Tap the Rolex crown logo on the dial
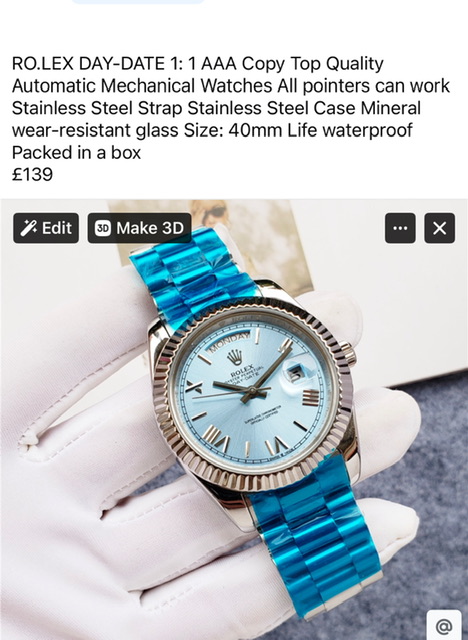Image resolution: width=468 pixels, height=640 pixels. pos(235,357)
